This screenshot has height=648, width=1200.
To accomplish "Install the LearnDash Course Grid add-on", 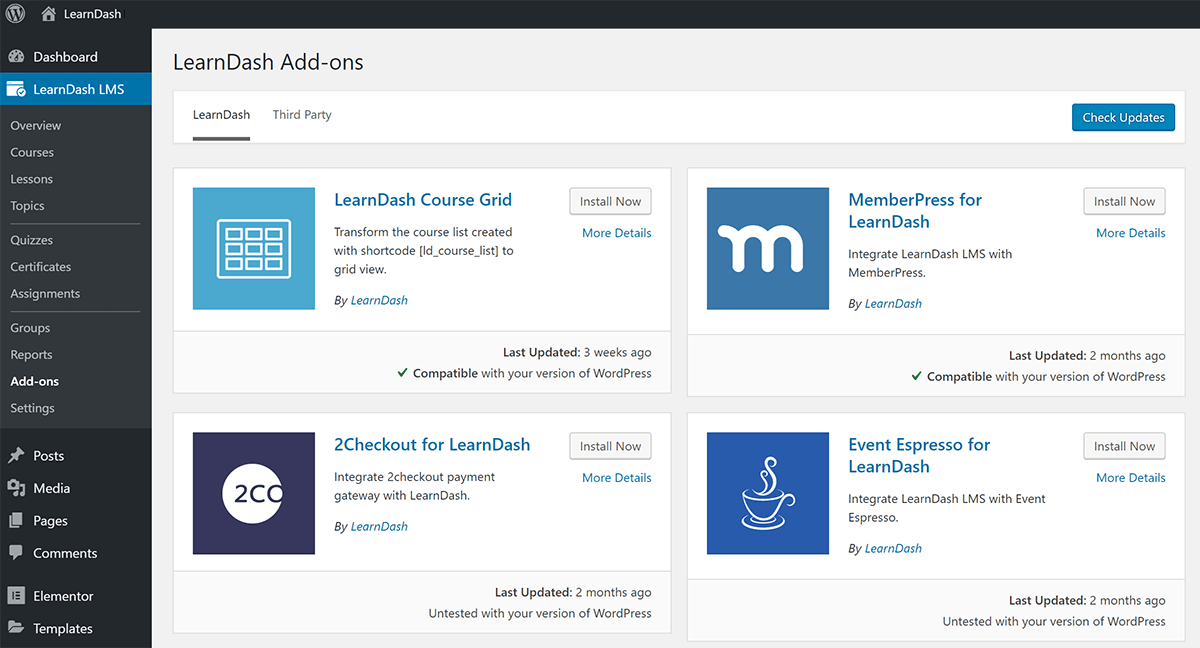I will pyautogui.click(x=610, y=201).
